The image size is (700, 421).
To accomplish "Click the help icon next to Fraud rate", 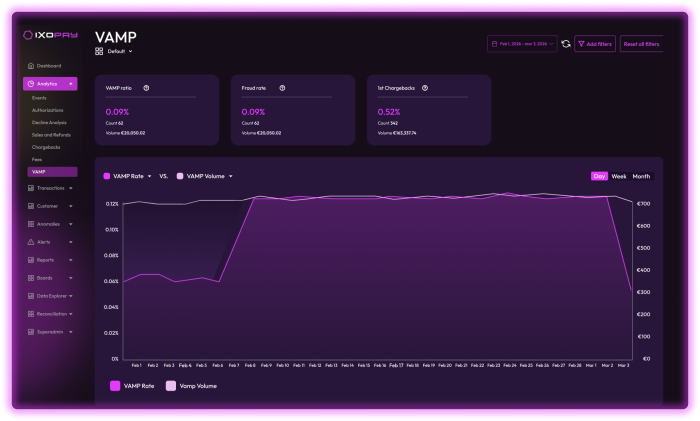I will coord(282,88).
